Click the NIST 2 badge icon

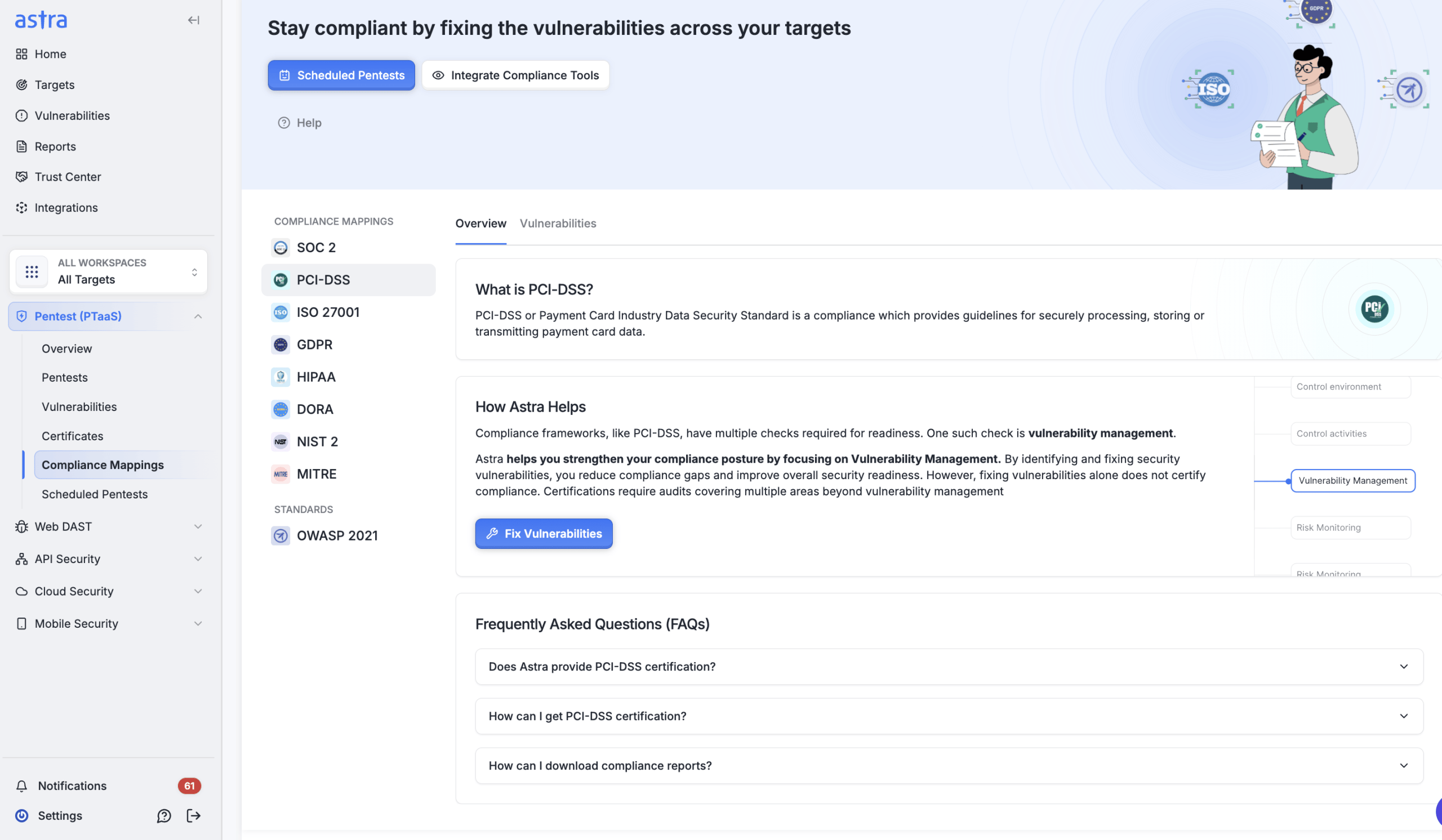[x=281, y=441]
